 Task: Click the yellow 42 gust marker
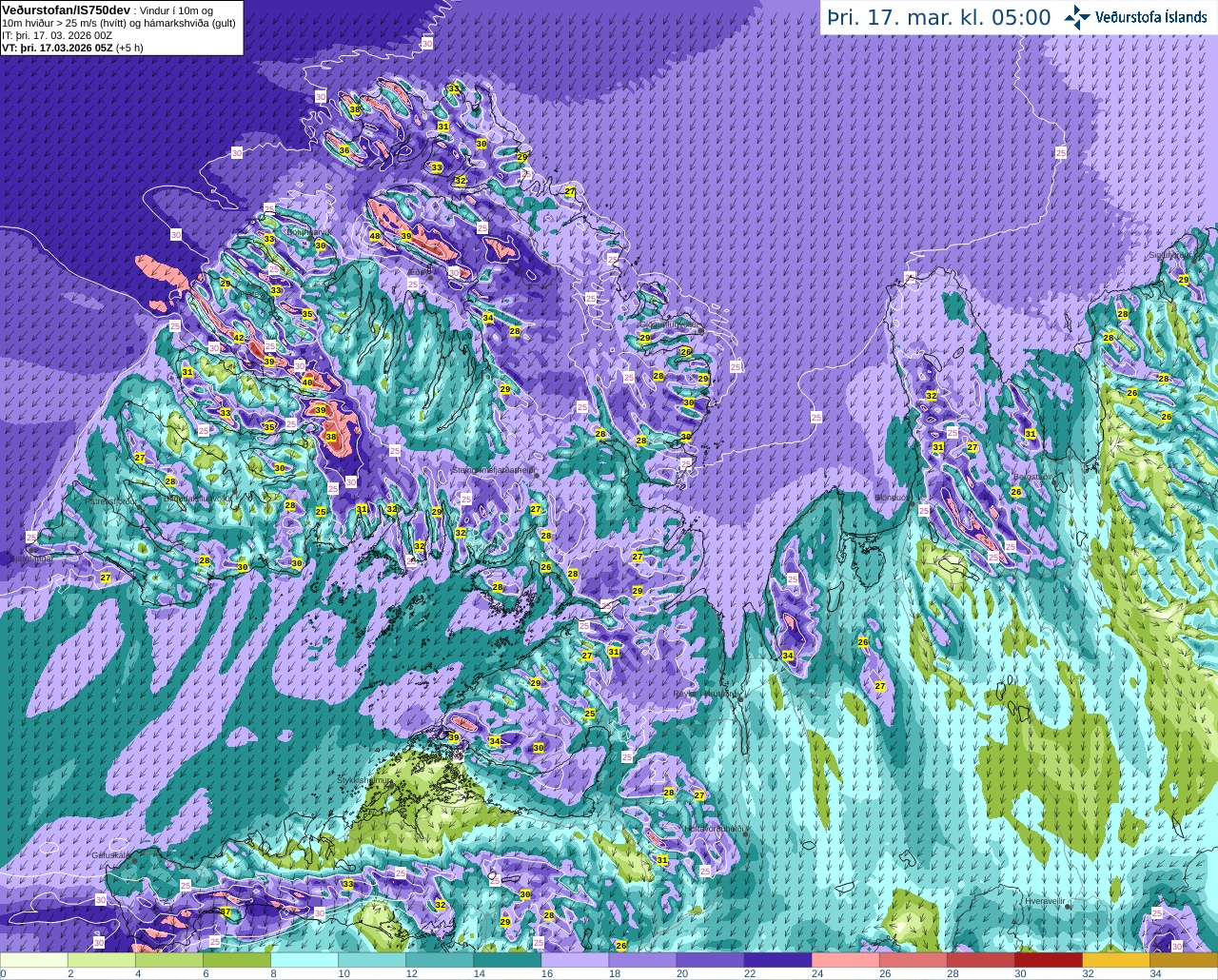coord(239,338)
